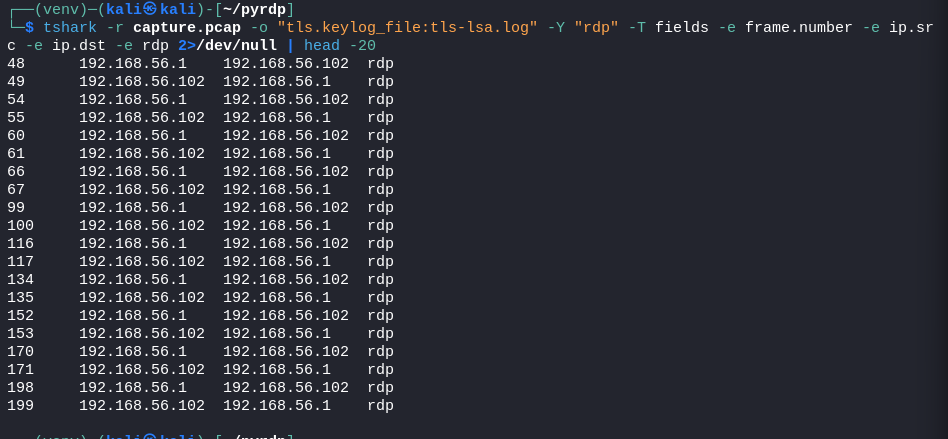Viewport: 948px width, 439px height.
Task: Click destination IP on frame 171 row
Action: pyautogui.click(x=277, y=369)
